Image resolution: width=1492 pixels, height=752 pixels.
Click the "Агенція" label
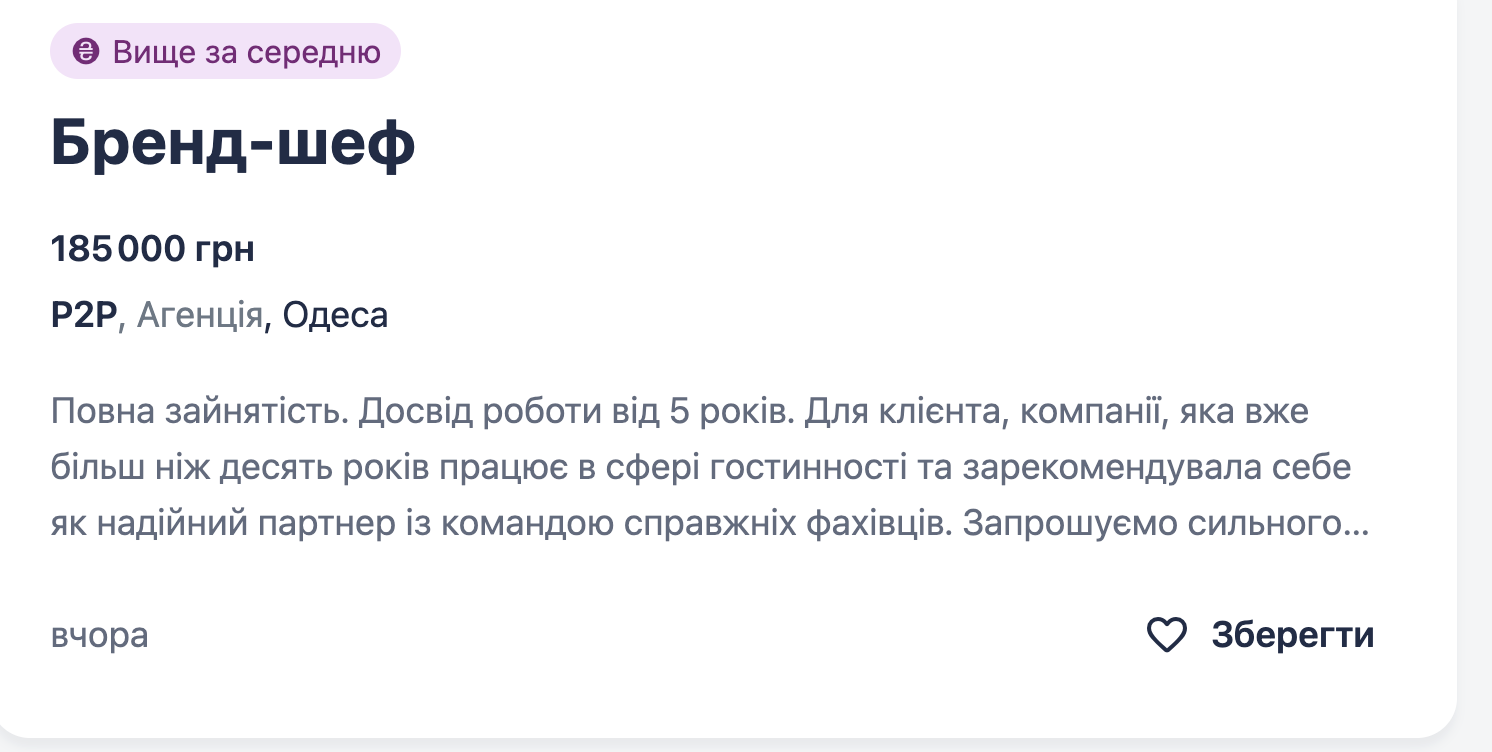pos(199,316)
